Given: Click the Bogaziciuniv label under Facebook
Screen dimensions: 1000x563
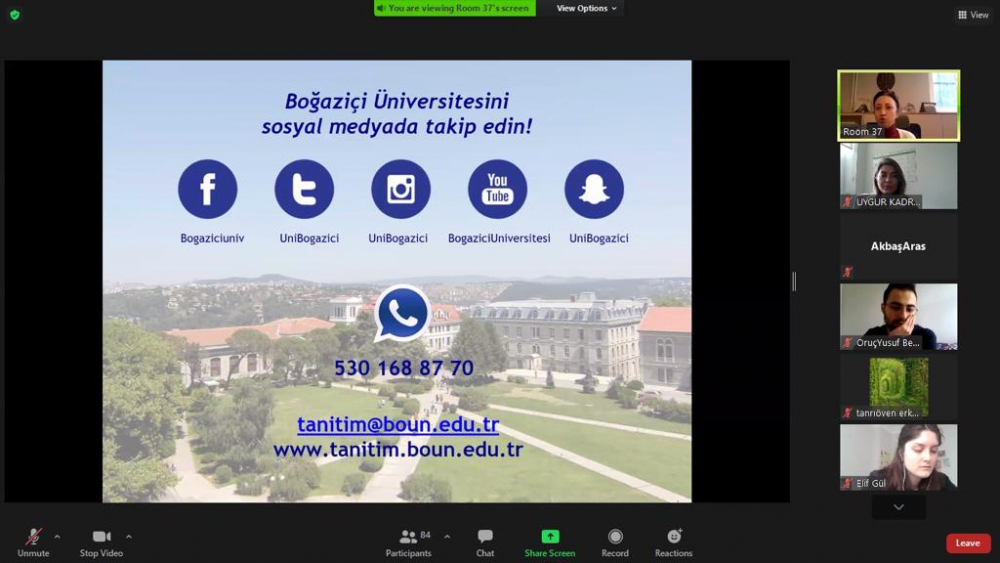Looking at the screenshot, I should [x=212, y=238].
